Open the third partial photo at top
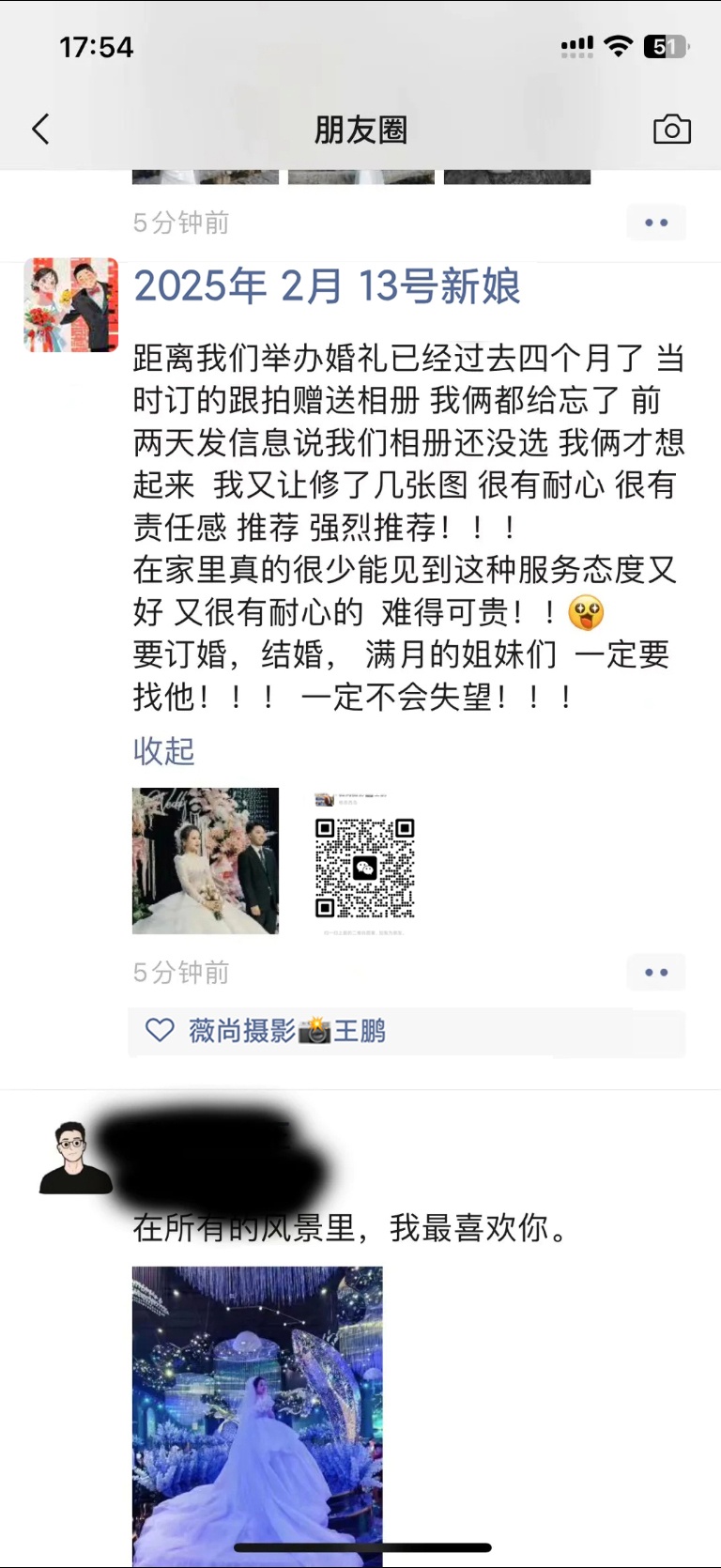This screenshot has height=1568, width=721. 517,177
